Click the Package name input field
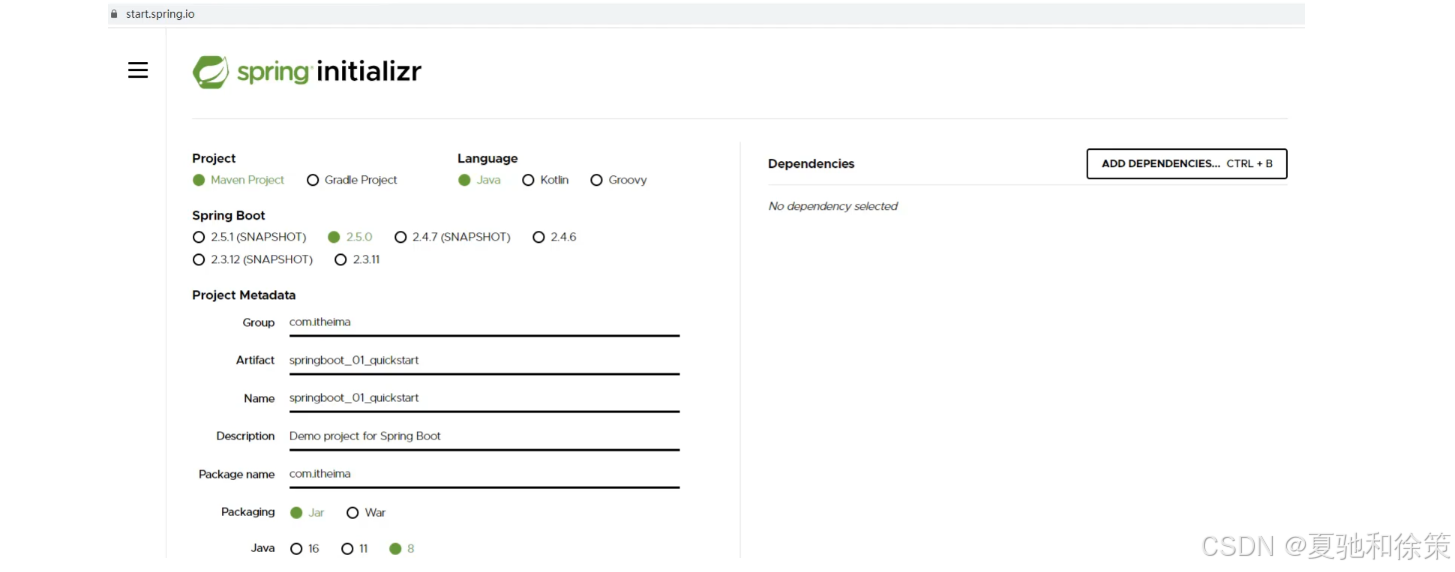Viewport: 1455px width, 572px height. click(484, 475)
